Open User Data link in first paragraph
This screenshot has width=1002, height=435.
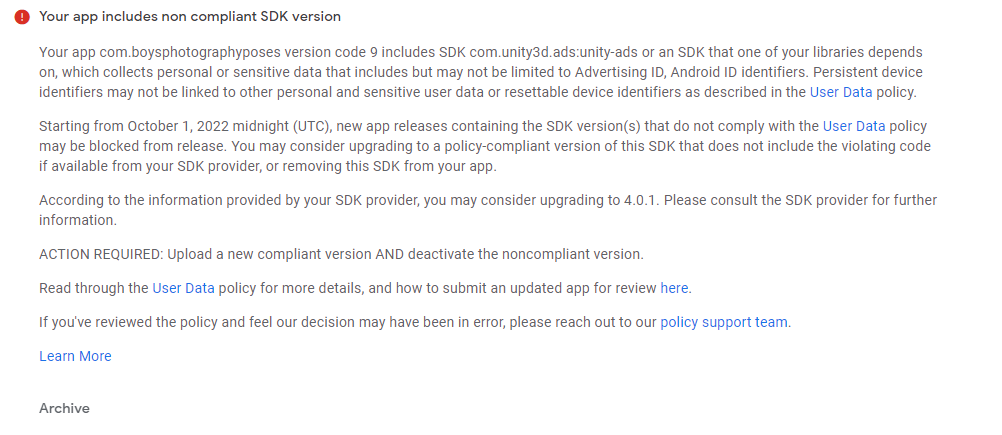[841, 92]
